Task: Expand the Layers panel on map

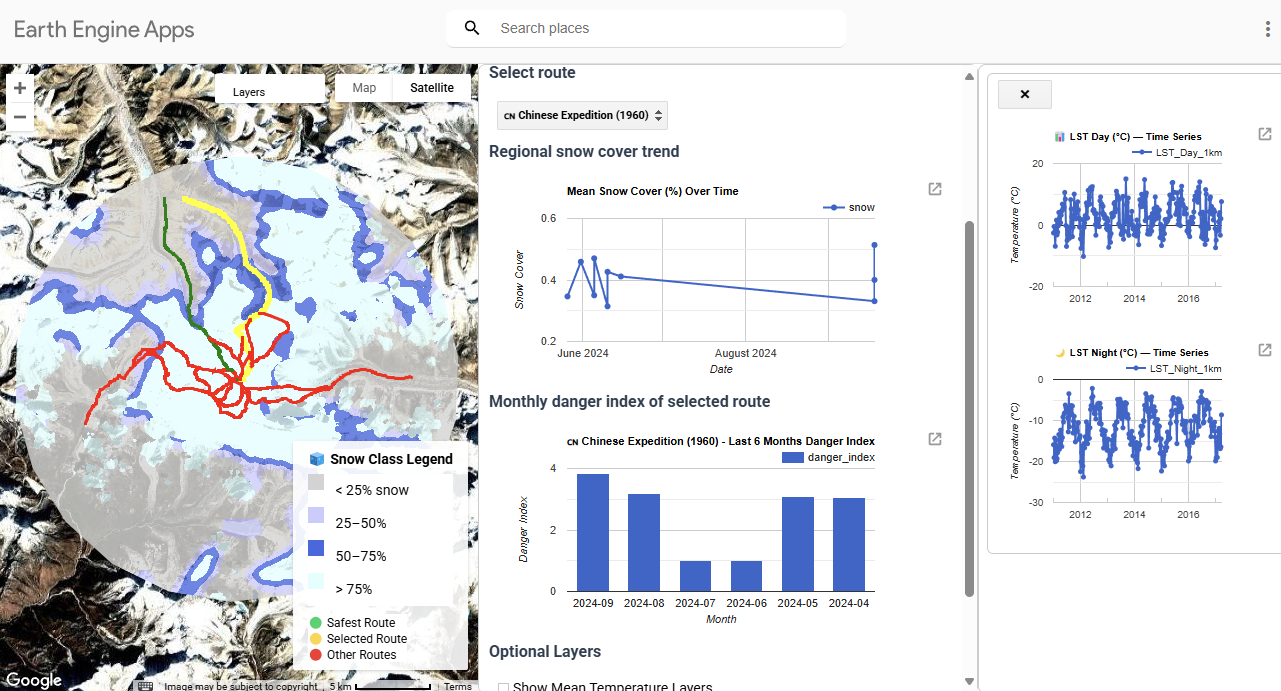Action: click(269, 91)
